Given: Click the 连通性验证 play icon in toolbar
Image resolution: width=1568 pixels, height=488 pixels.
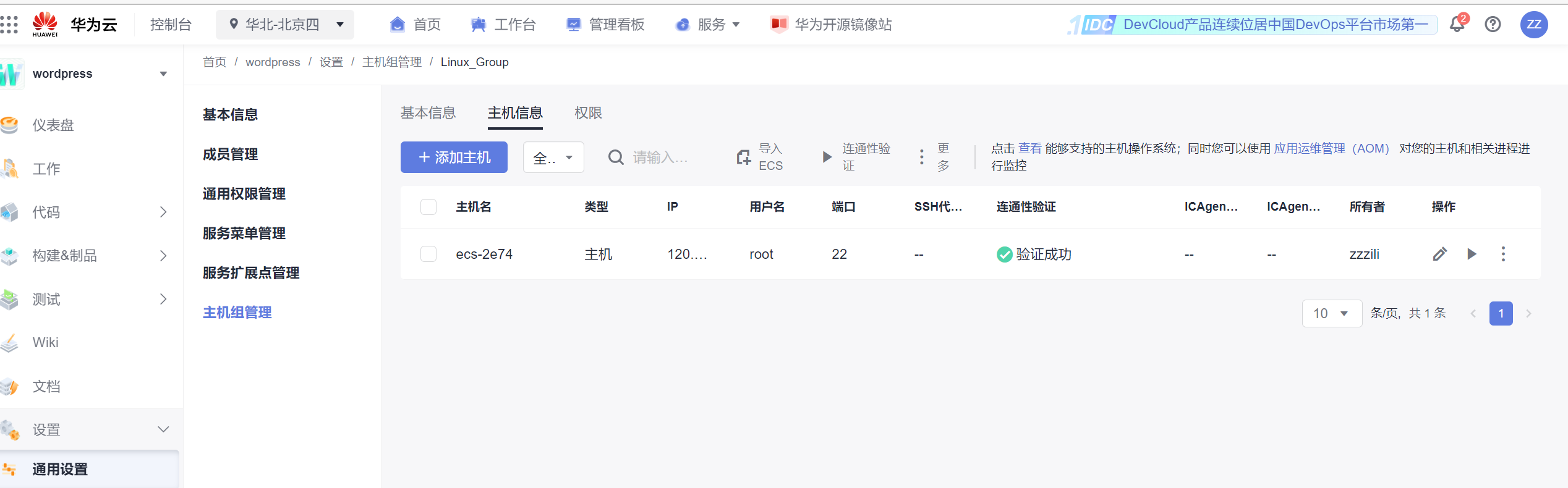Looking at the screenshot, I should coord(827,157).
